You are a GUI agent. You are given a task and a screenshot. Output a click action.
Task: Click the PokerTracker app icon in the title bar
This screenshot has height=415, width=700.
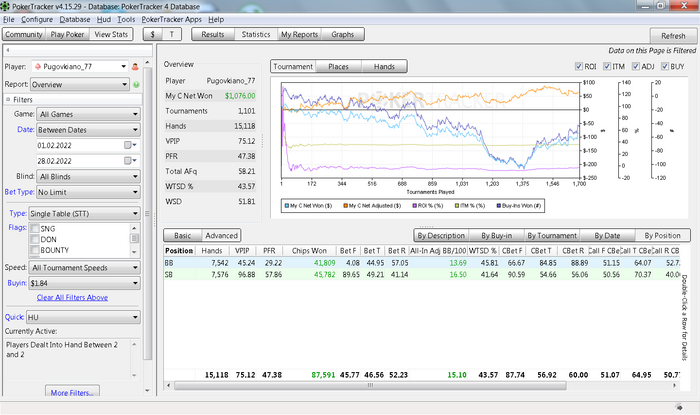click(x=5, y=6)
